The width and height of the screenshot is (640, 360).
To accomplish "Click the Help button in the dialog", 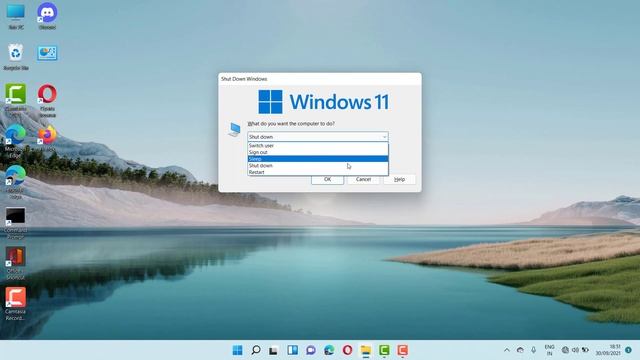I will pyautogui.click(x=399, y=180).
